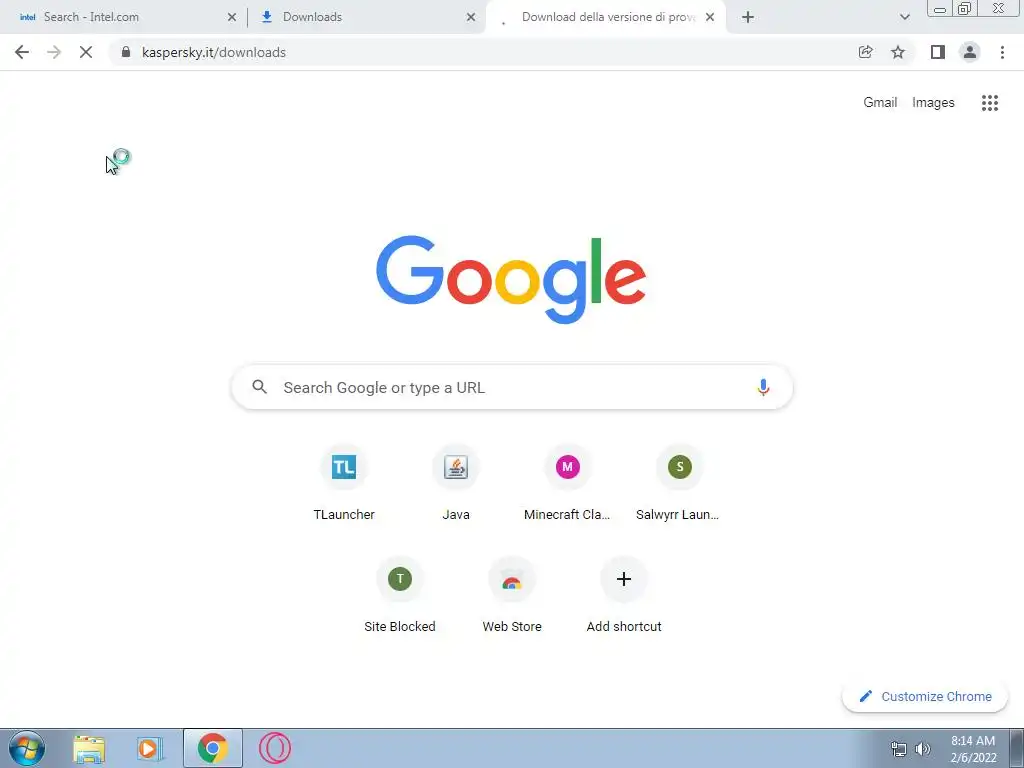Click the Chrome taskbar icon

(x=213, y=748)
